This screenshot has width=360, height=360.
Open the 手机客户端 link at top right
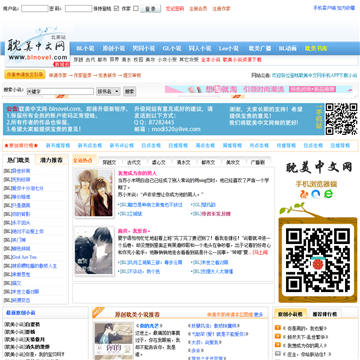pyautogui.click(x=325, y=8)
